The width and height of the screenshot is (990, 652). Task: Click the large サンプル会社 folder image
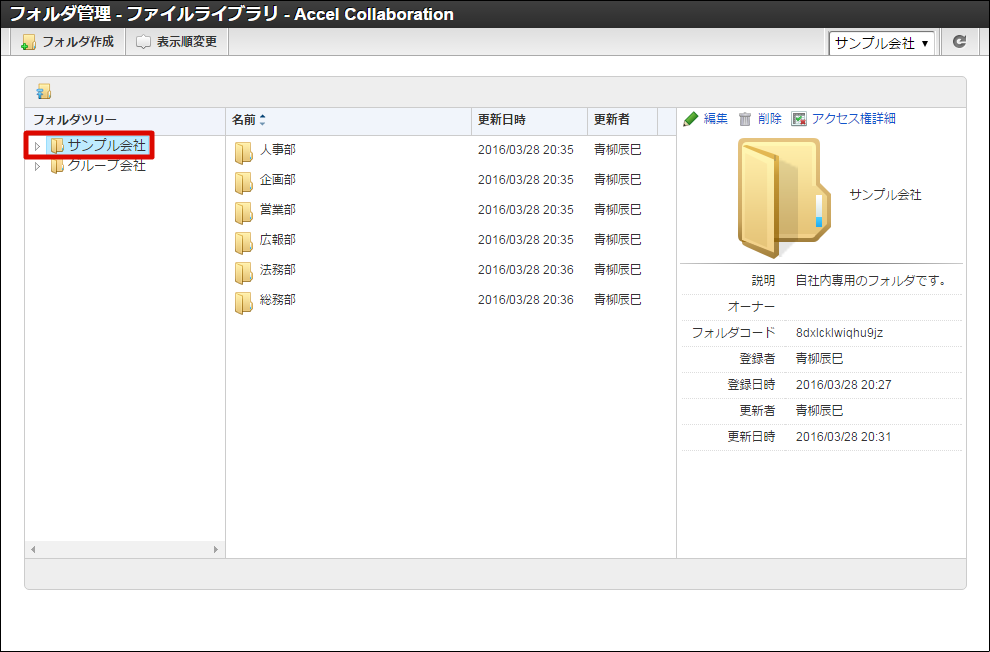(x=784, y=198)
